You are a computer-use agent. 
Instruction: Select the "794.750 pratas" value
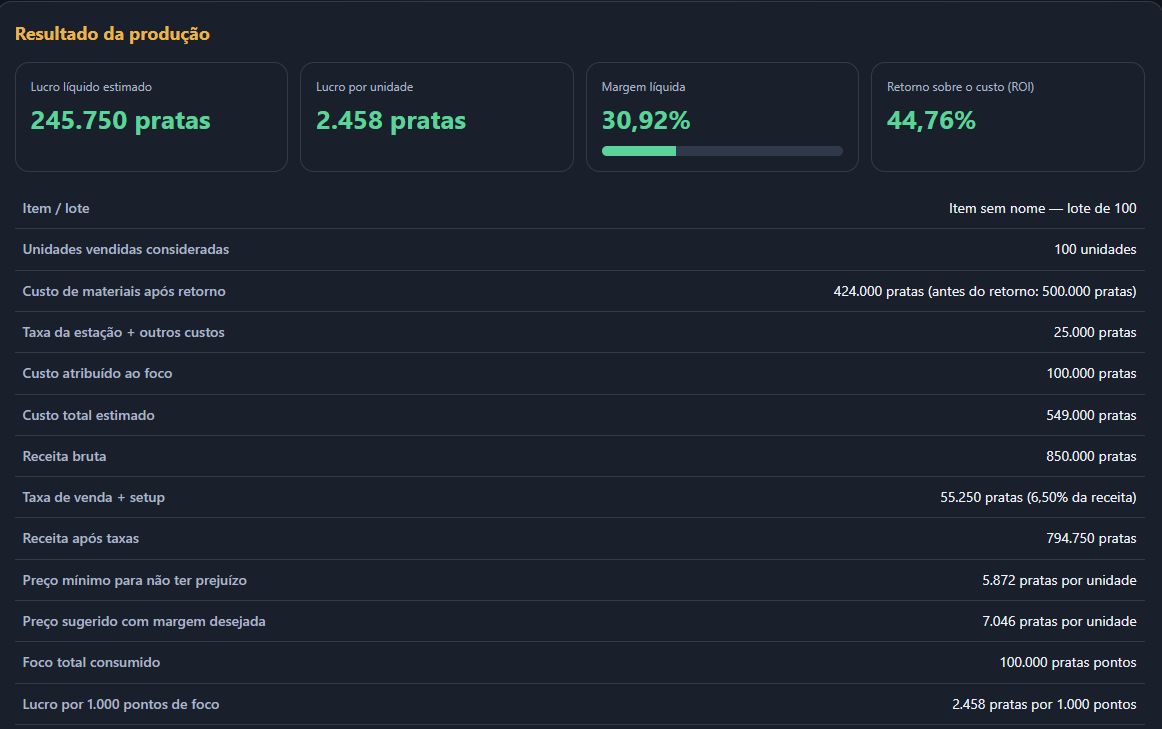(1092, 539)
